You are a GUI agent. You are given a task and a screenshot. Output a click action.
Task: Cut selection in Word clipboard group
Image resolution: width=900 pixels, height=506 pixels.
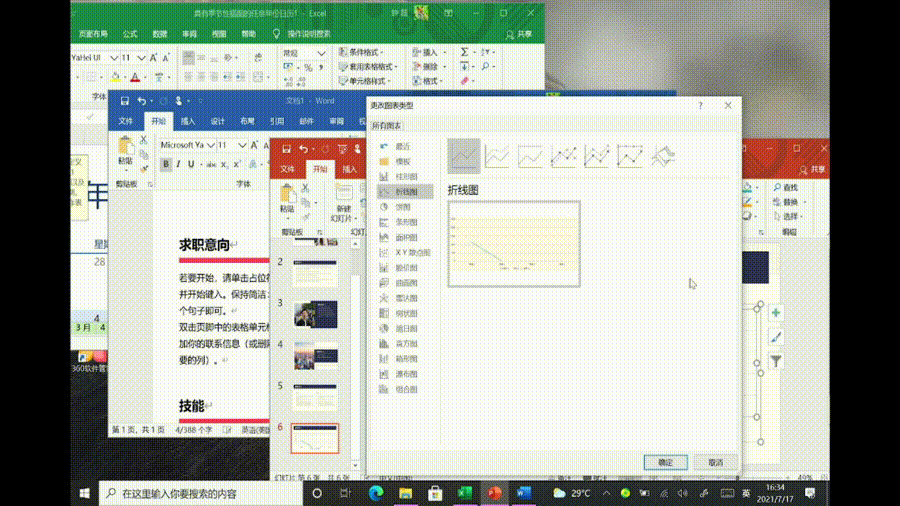click(x=143, y=139)
